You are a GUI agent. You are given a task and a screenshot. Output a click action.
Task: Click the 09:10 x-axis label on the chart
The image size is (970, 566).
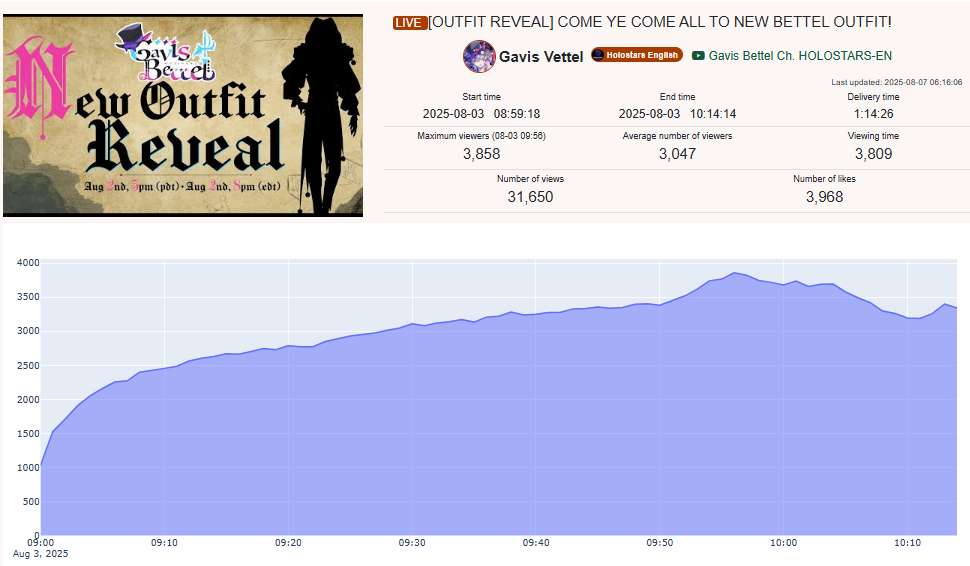pyautogui.click(x=165, y=542)
